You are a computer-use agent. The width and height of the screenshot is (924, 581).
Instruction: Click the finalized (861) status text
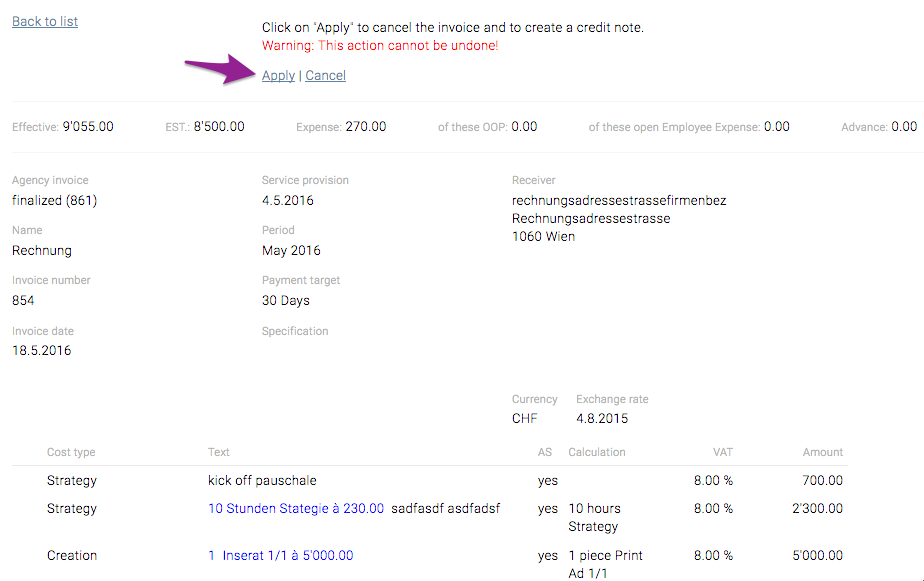54,201
